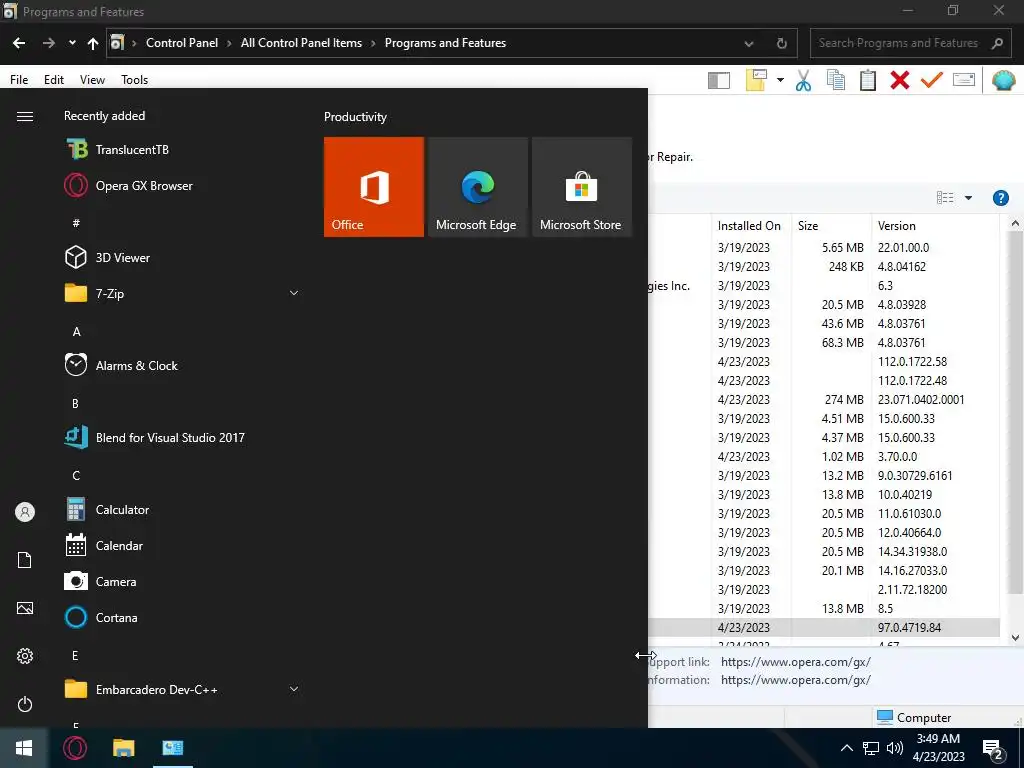Open the volume control in system tray
Viewport: 1024px width, 768px height.
(x=895, y=748)
